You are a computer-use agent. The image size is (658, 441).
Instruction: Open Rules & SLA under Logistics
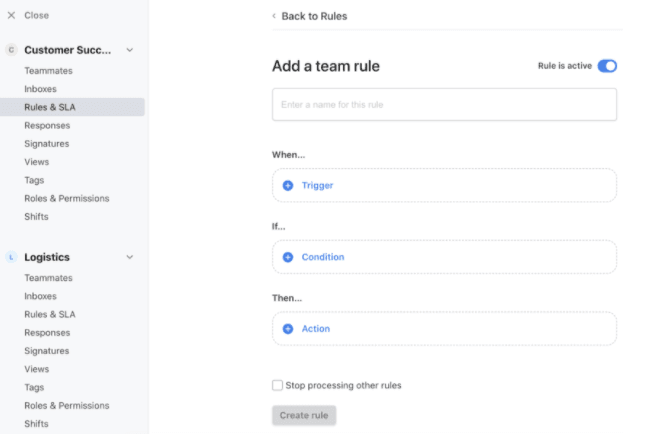(x=49, y=314)
